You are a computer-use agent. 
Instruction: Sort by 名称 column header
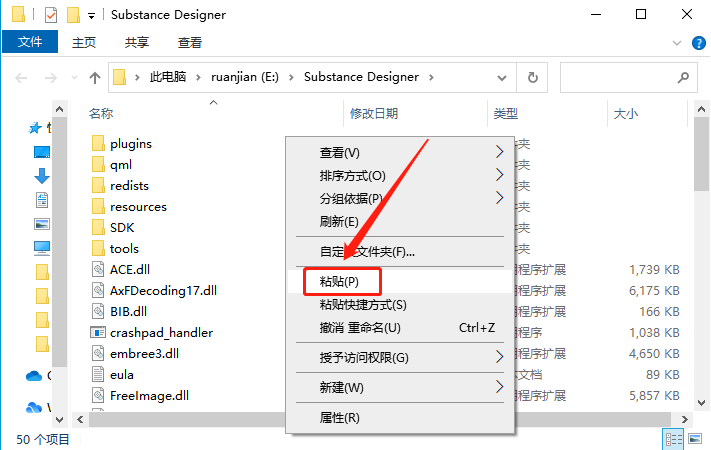tap(101, 113)
